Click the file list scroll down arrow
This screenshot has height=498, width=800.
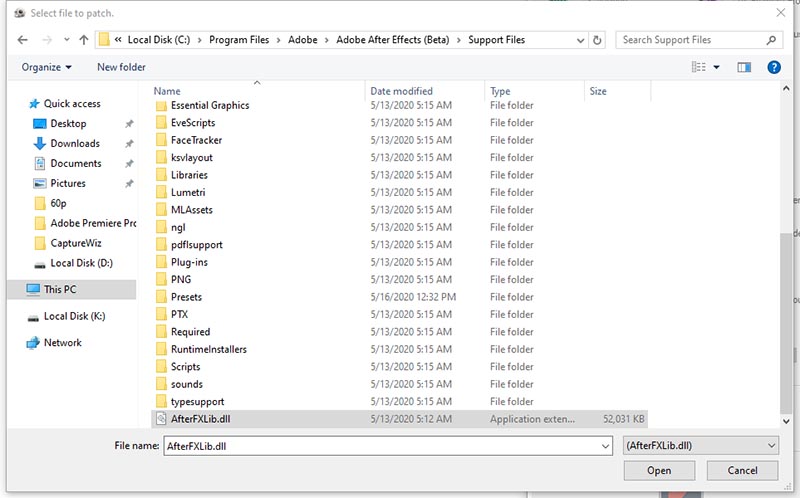click(x=786, y=421)
